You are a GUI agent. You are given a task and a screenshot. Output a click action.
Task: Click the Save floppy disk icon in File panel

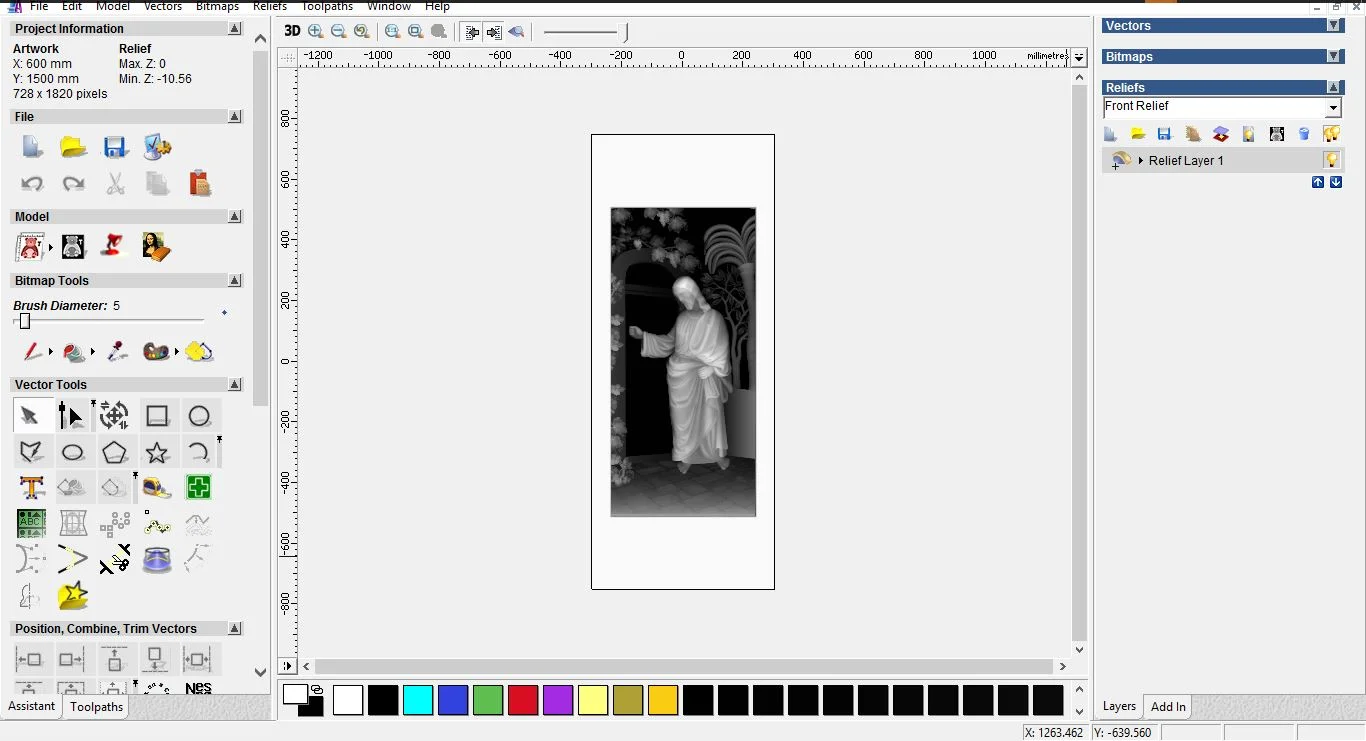115,148
